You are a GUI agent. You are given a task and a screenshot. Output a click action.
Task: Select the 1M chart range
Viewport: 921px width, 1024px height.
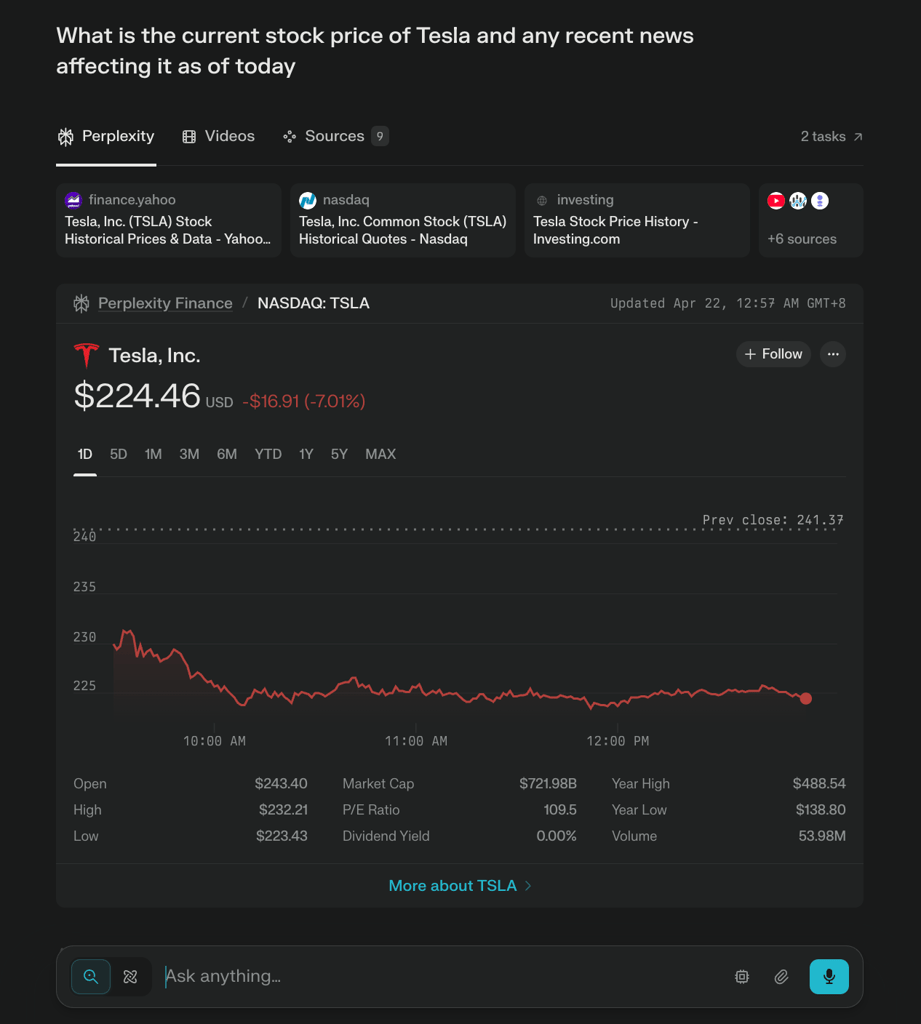click(154, 454)
